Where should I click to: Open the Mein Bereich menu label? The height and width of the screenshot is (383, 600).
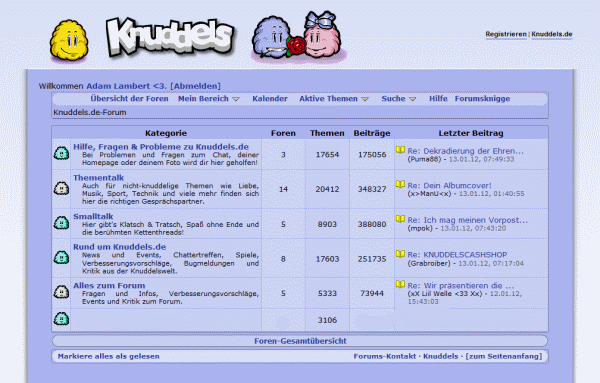(203, 99)
